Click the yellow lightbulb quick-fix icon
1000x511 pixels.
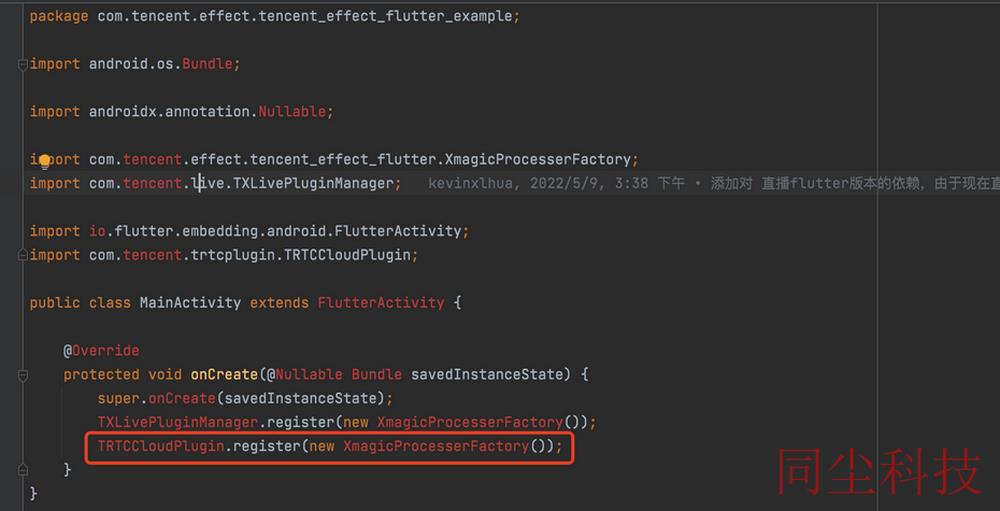pyautogui.click(x=45, y=161)
